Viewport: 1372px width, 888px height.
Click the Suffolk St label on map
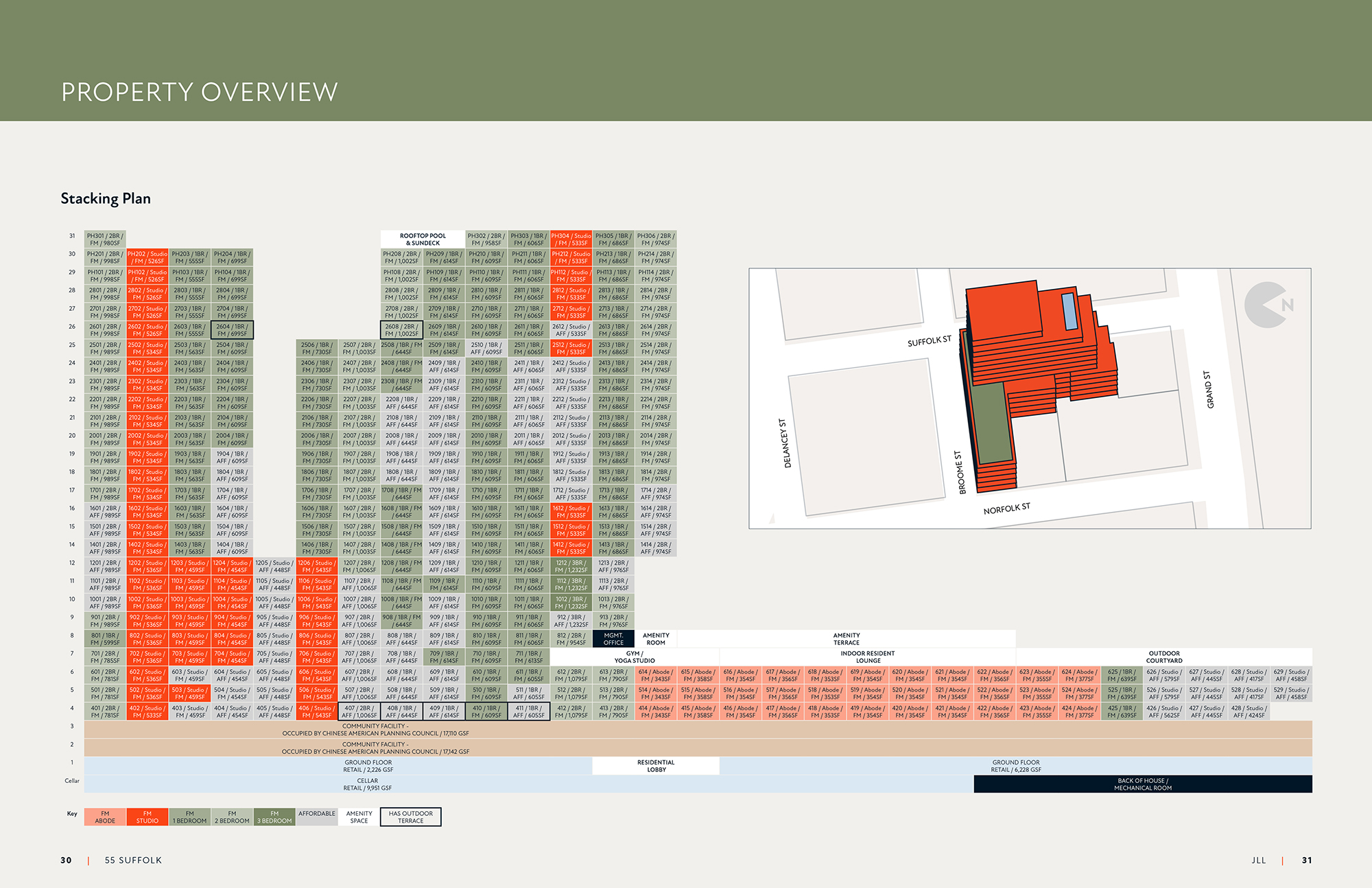[929, 341]
